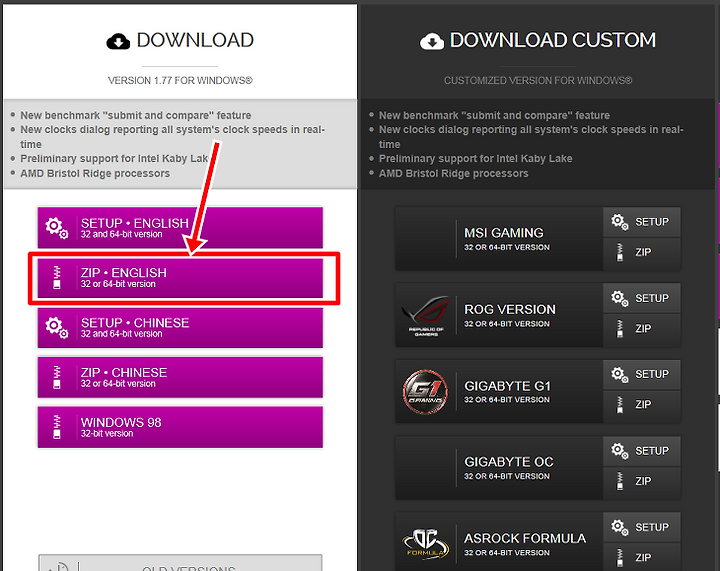Download the ZIP • ENGLISH package

180,278
